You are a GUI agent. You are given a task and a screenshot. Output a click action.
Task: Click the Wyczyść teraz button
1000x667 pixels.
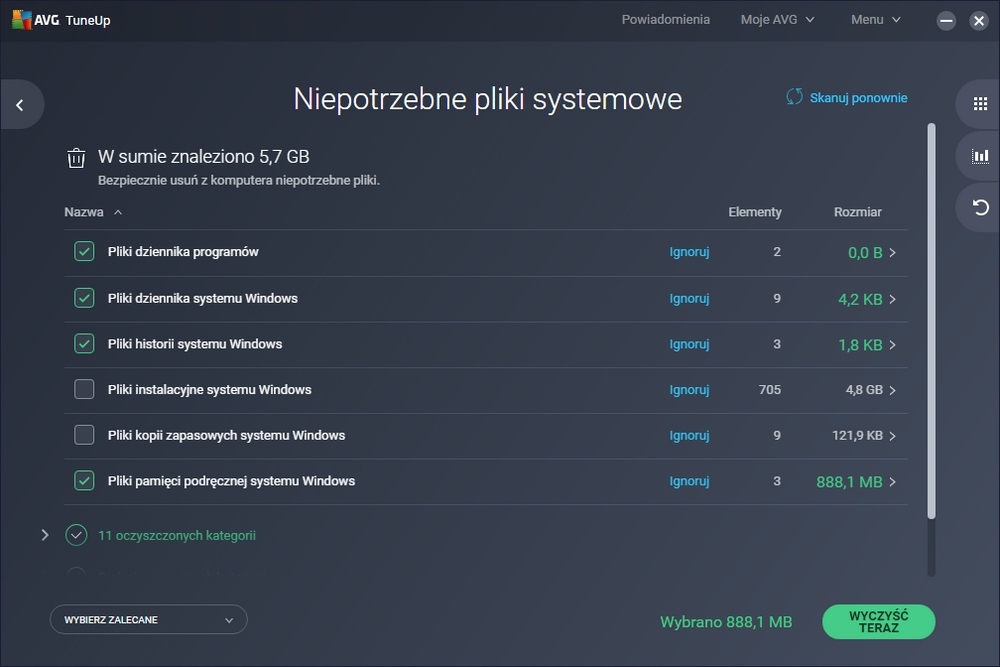[879, 622]
